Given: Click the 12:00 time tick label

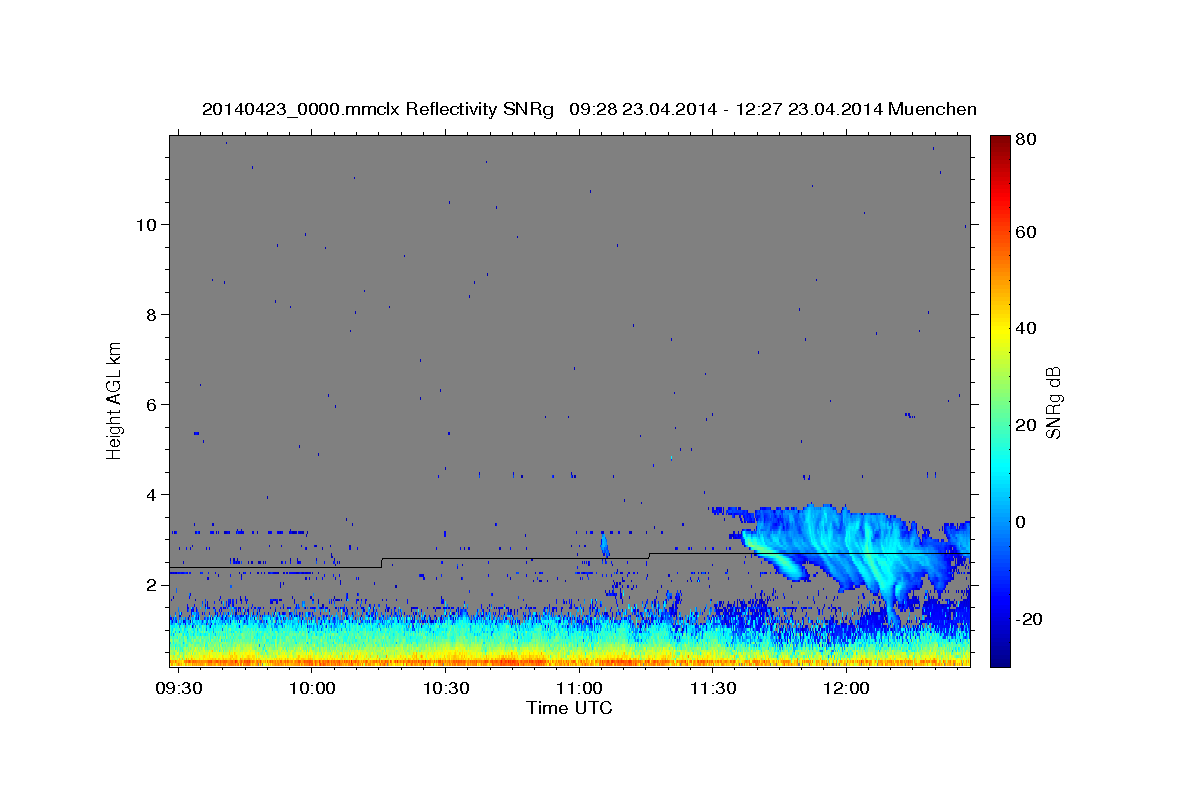Looking at the screenshot, I should 846,689.
